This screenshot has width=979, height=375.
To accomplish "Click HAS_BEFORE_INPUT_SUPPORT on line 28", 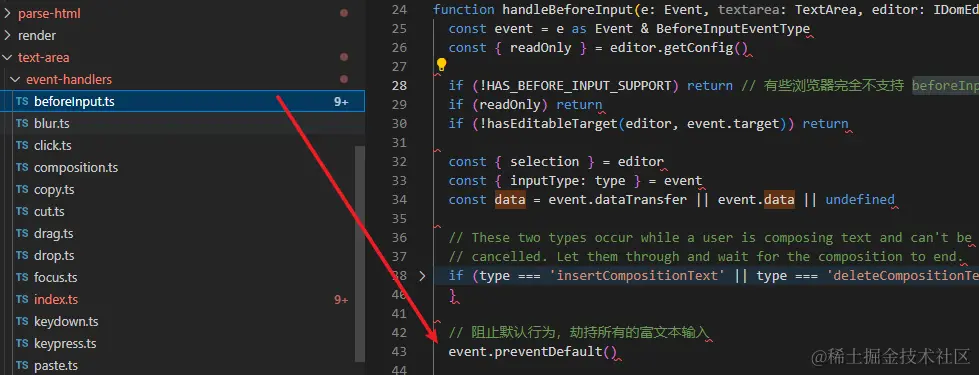I will 579,85.
